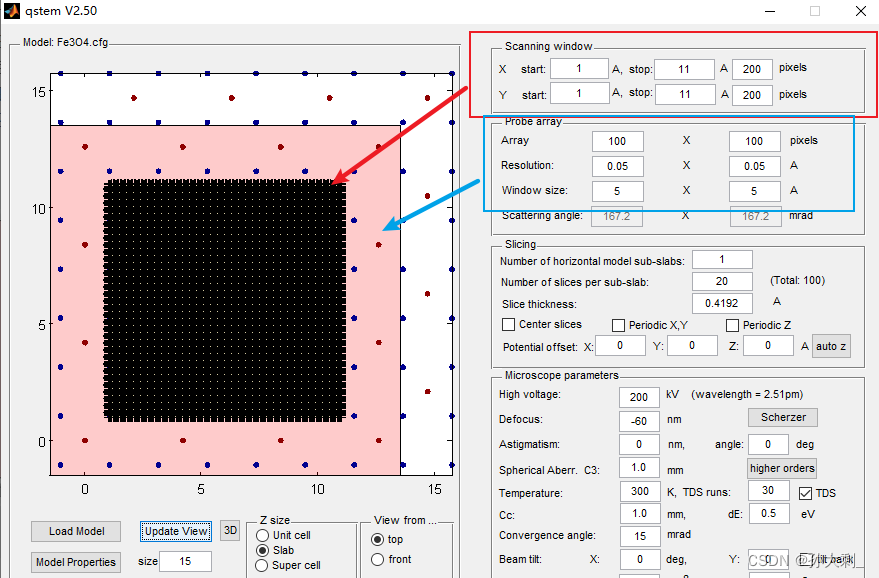Click the Scanning window Y pixels field
Image resolution: width=879 pixels, height=578 pixels.
(x=752, y=95)
